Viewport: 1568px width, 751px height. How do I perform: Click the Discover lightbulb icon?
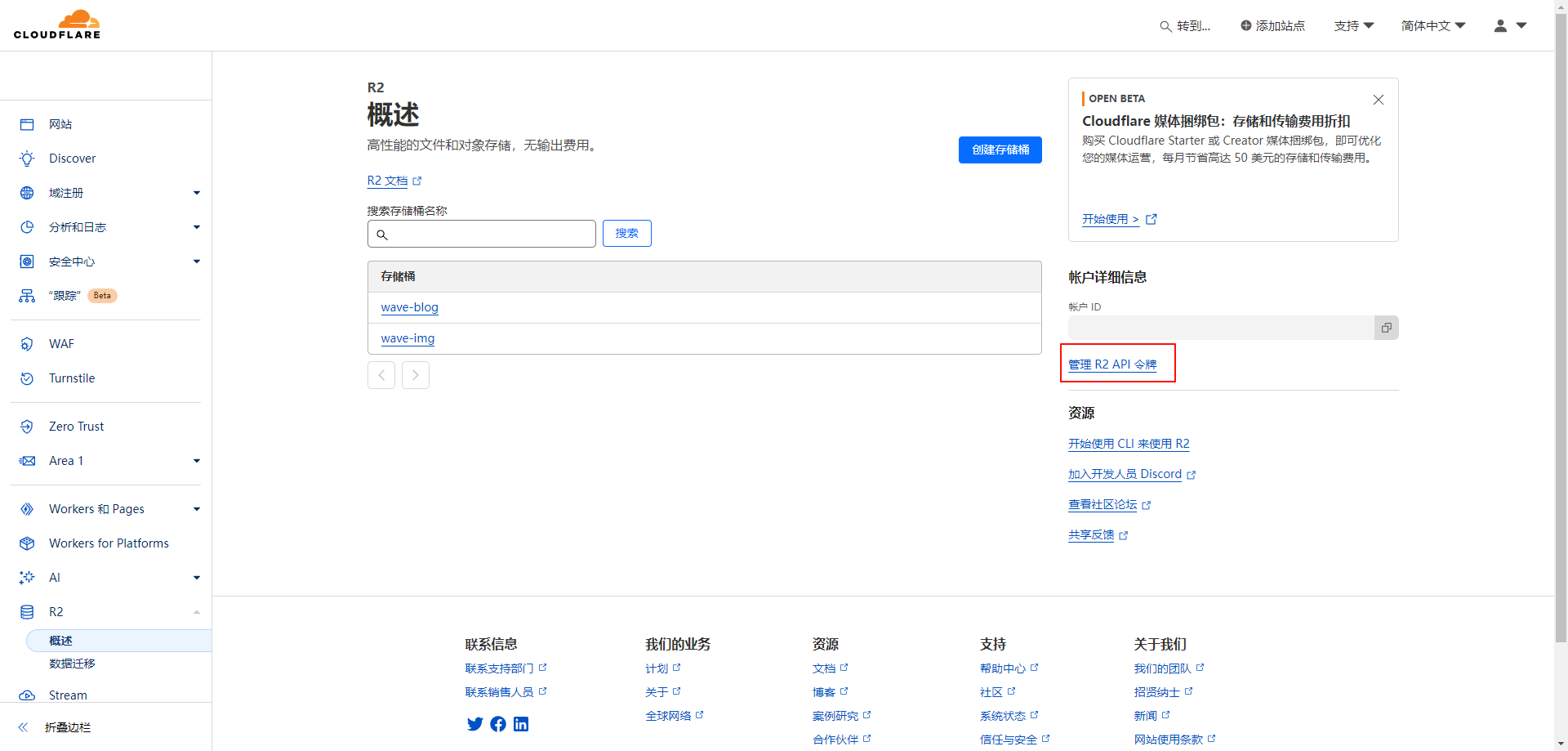[27, 159]
